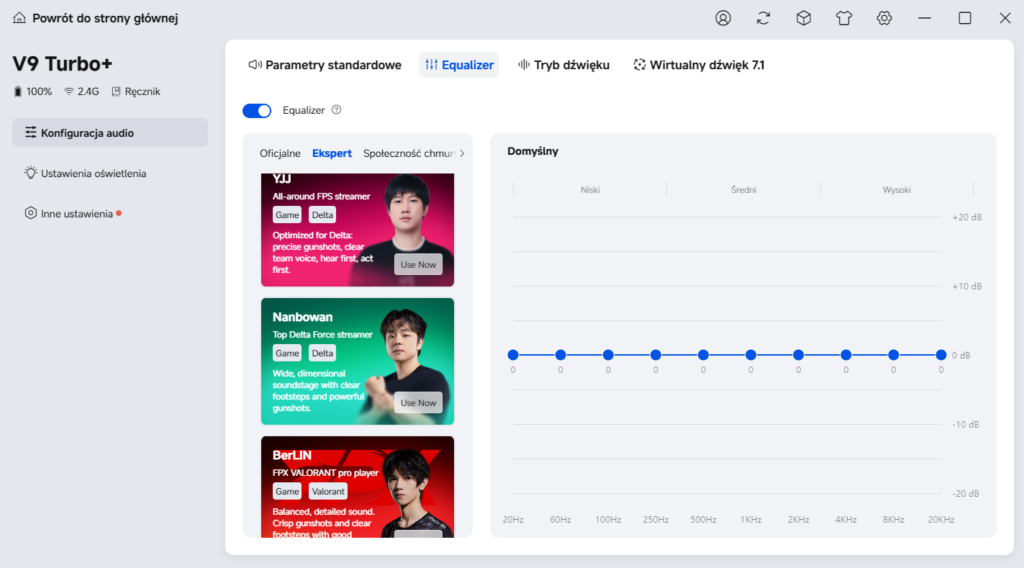1024x568 pixels.
Task: Click the Domyślny preset title
Action: tap(533, 151)
